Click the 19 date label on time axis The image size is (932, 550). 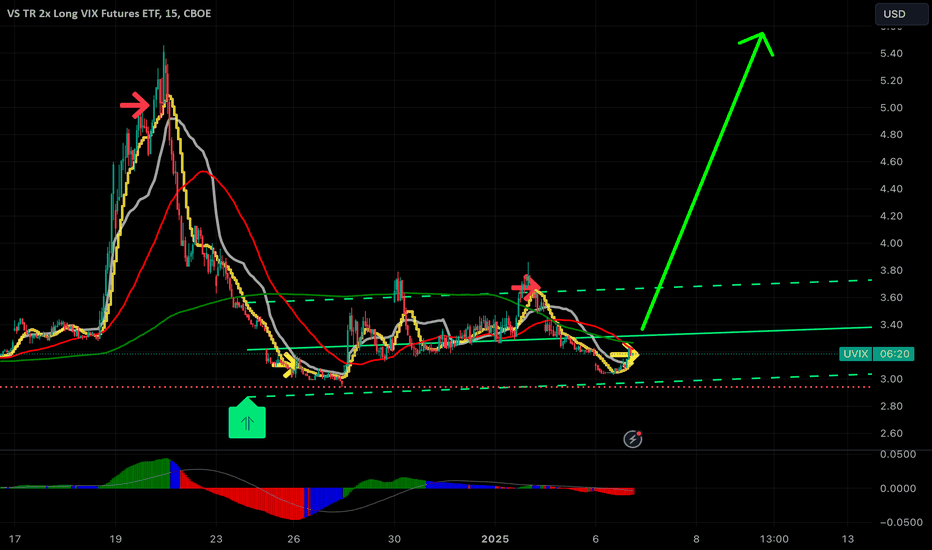115,539
